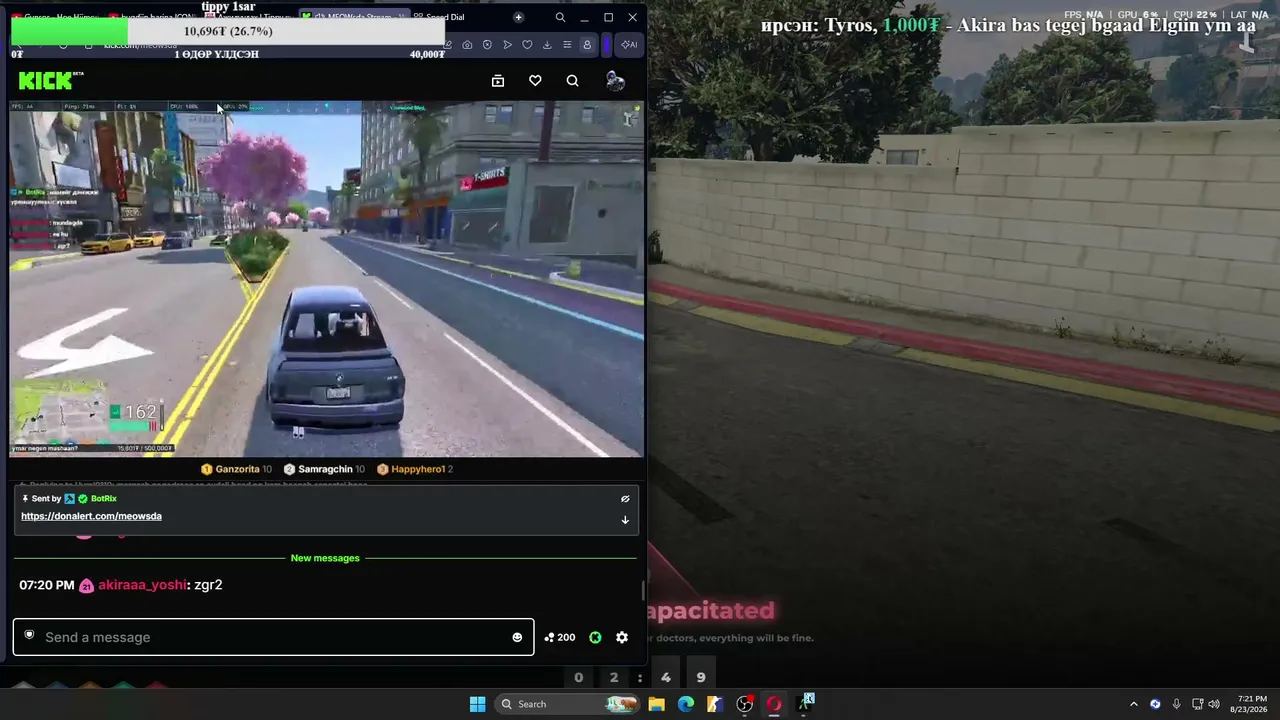Click BotRix sender name in pinned message
The height and width of the screenshot is (720, 1280).
(x=104, y=499)
